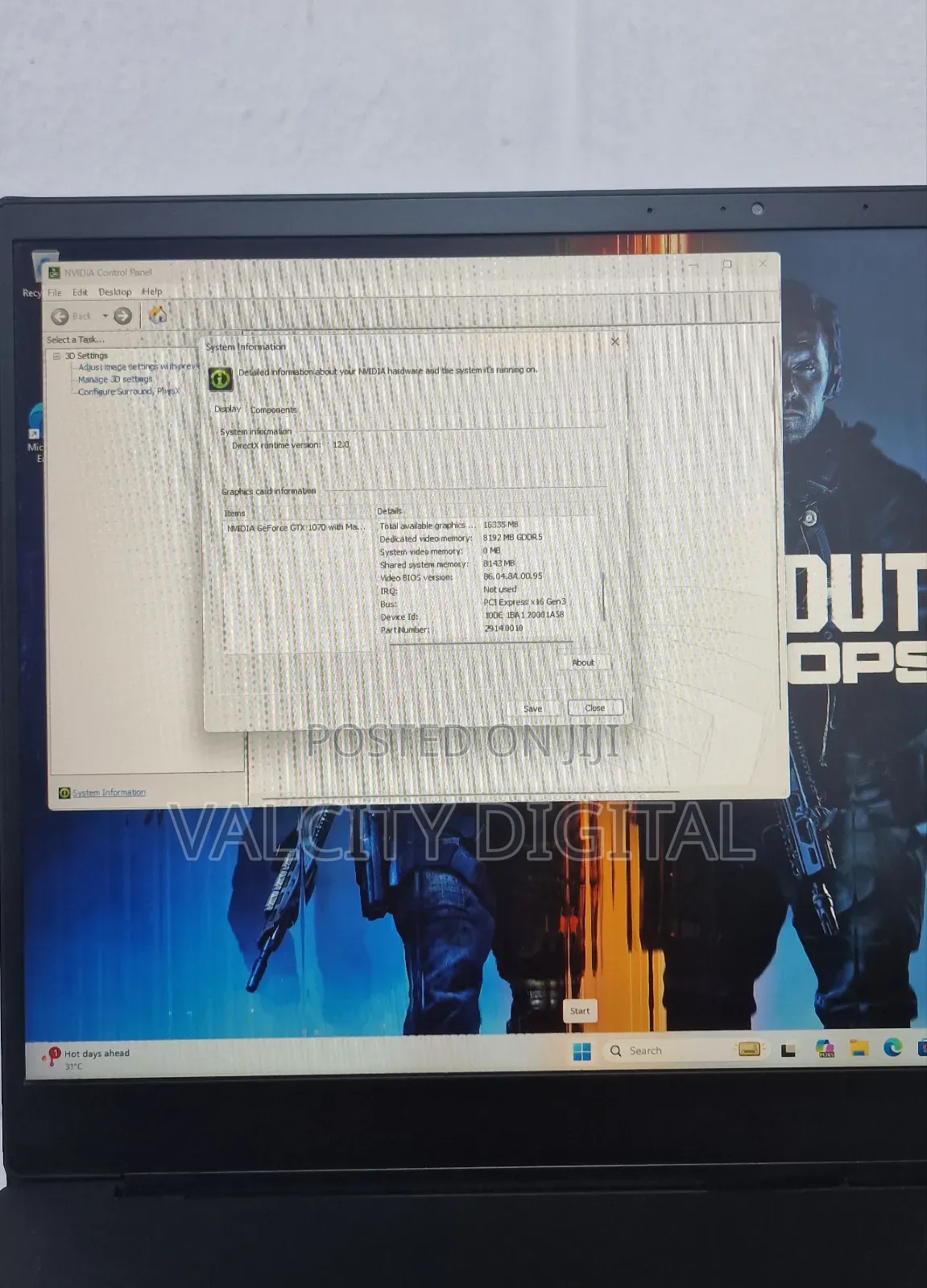Click the Home icon in the toolbar

click(158, 315)
